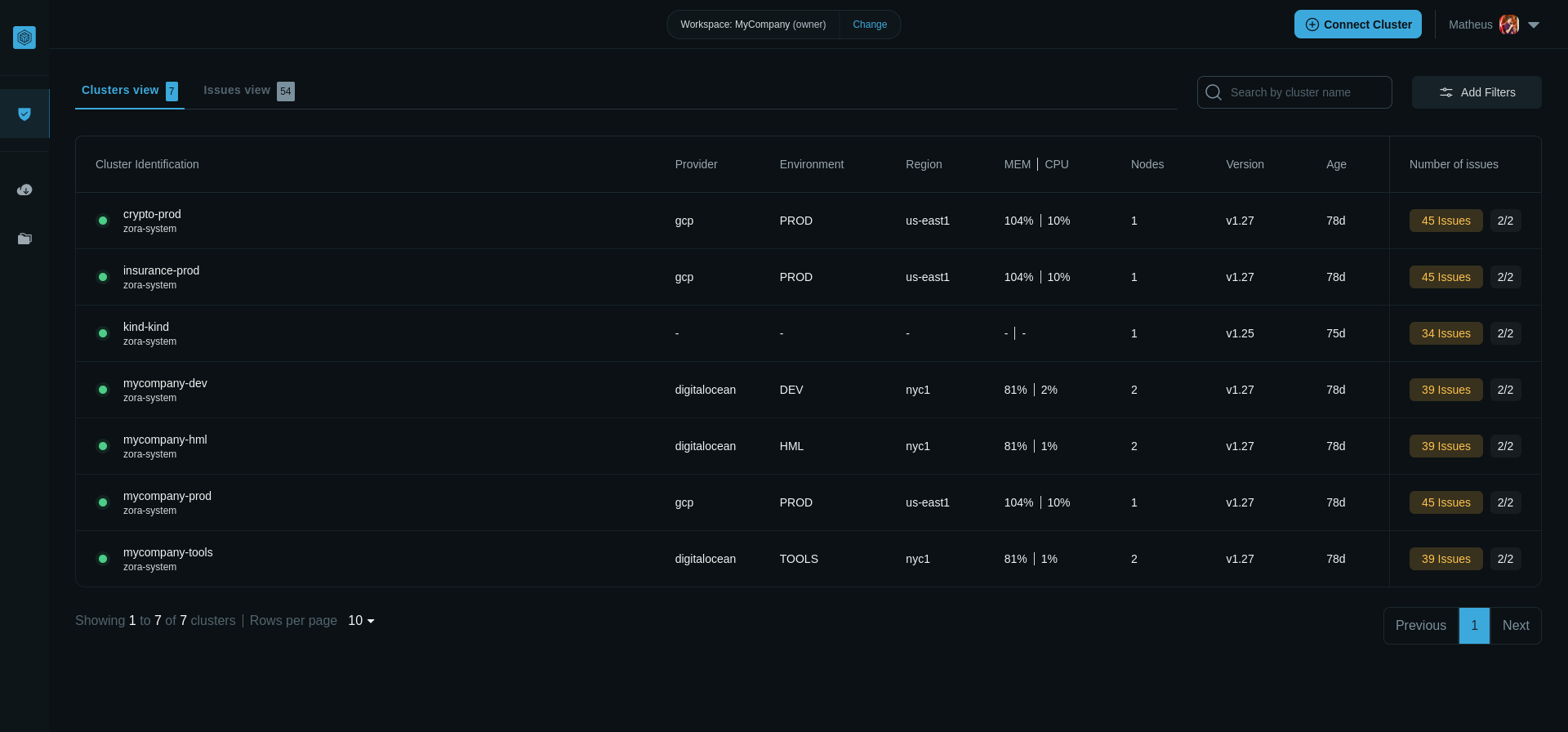Expand the Matheus account dropdown arrow
Screen dimensions: 1568x732
(x=1534, y=25)
